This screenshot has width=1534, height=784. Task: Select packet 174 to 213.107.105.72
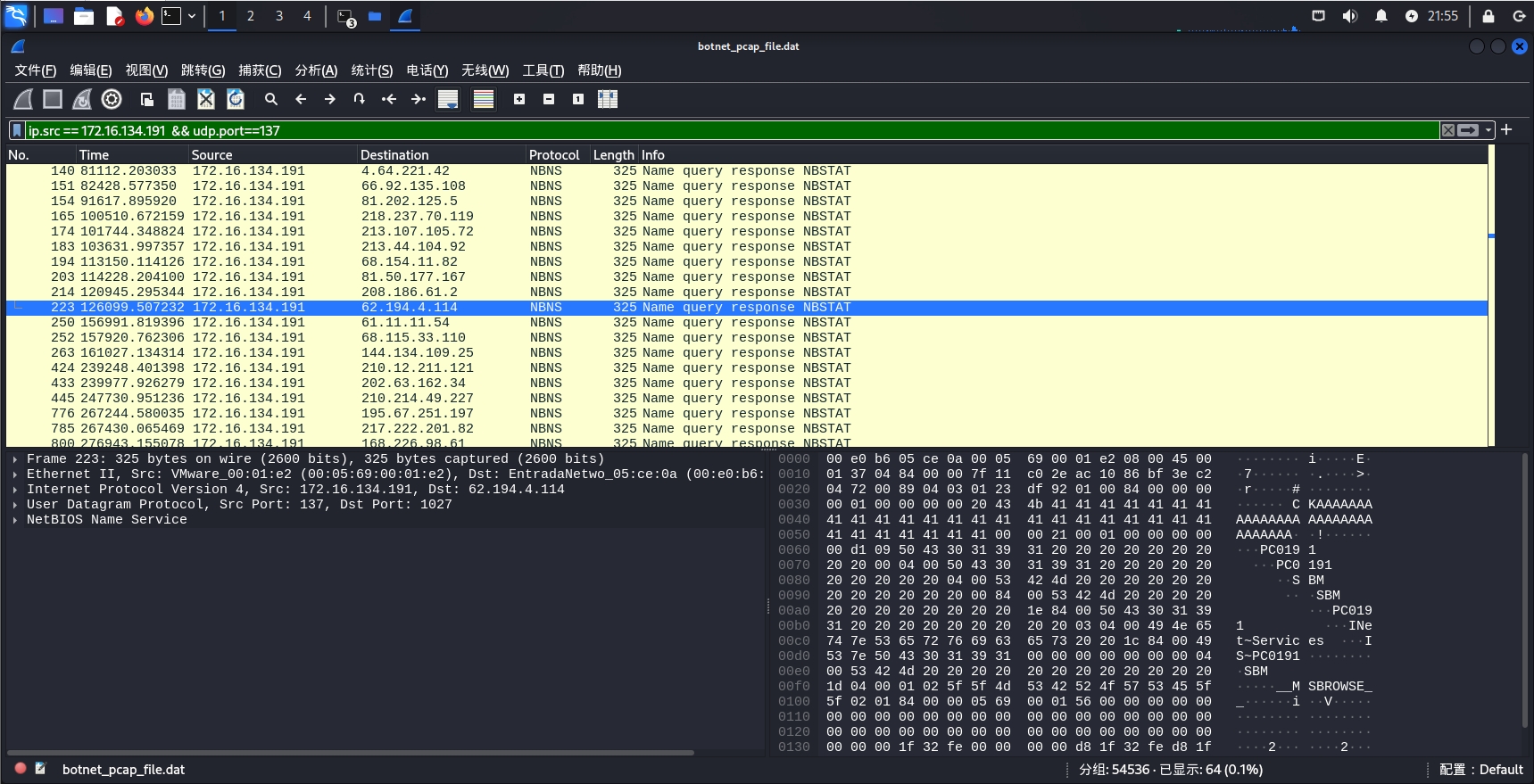click(x=746, y=232)
